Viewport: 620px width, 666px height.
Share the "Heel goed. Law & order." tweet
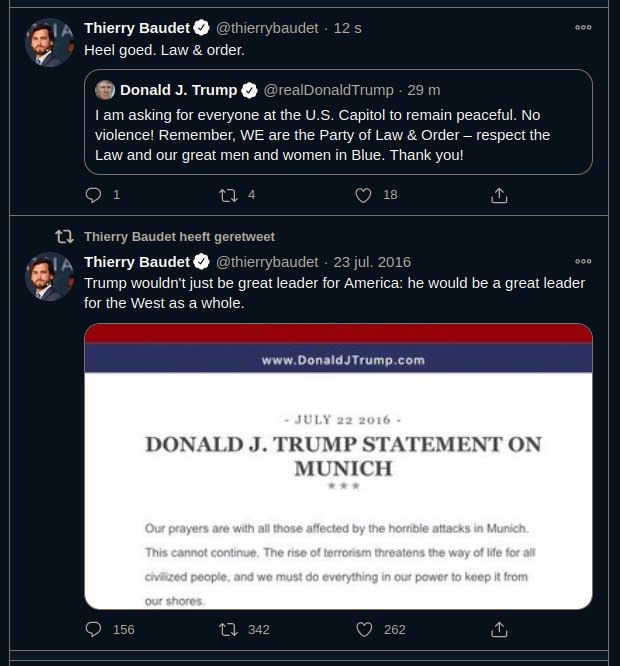click(x=500, y=195)
